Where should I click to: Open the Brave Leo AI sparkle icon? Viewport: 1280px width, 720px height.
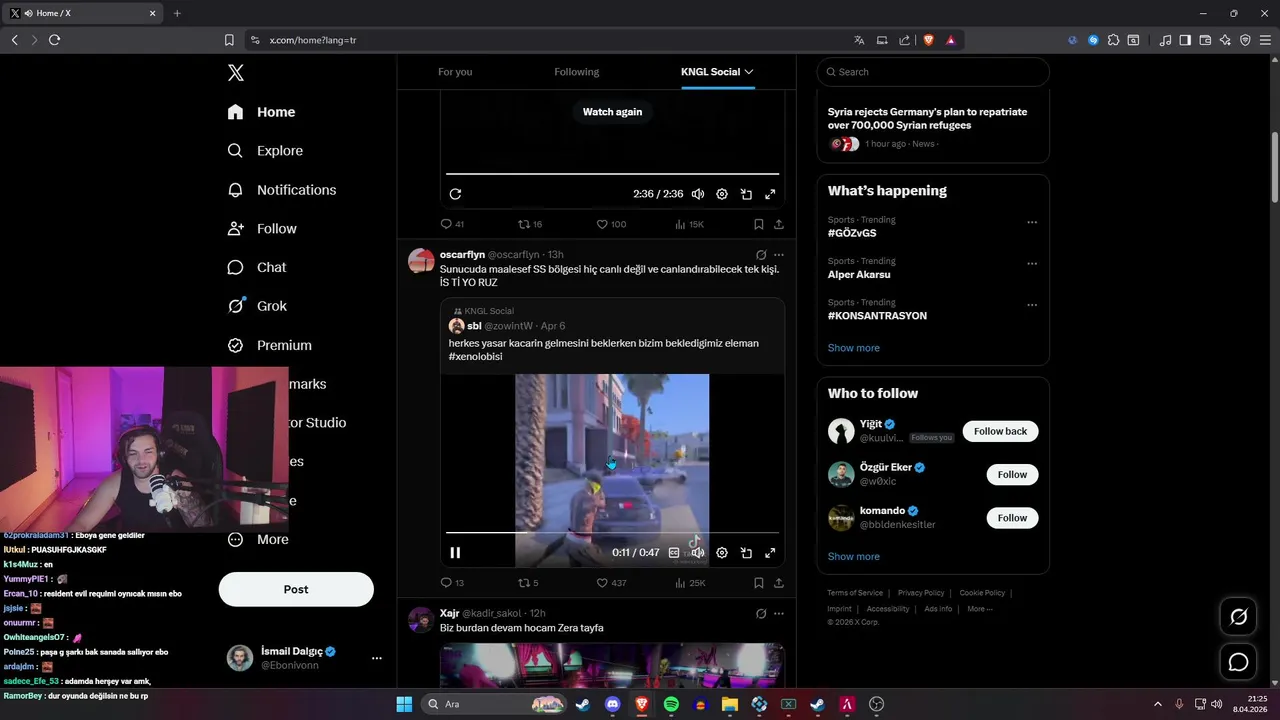pyautogui.click(x=1225, y=40)
